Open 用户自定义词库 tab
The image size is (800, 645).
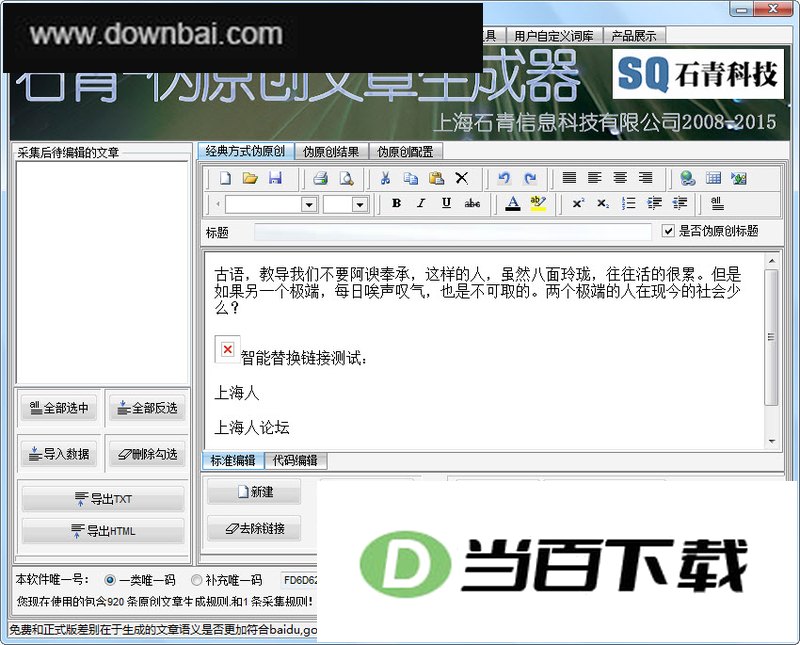click(x=554, y=36)
